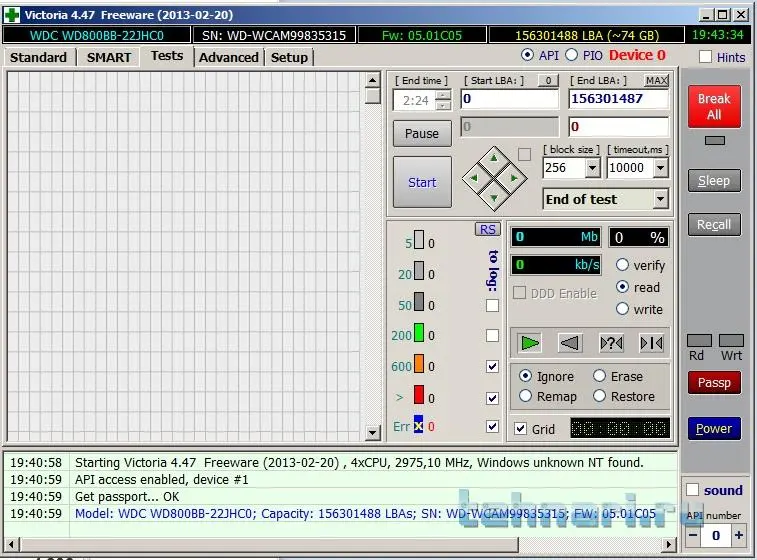Click the reverse scan arrow button

(x=570, y=343)
